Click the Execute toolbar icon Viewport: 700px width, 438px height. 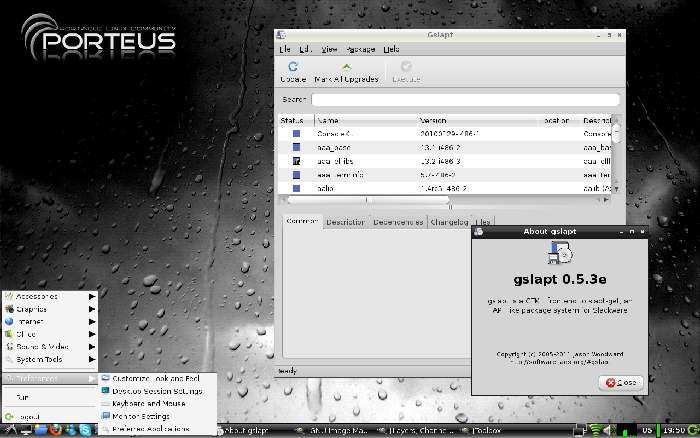[x=406, y=67]
